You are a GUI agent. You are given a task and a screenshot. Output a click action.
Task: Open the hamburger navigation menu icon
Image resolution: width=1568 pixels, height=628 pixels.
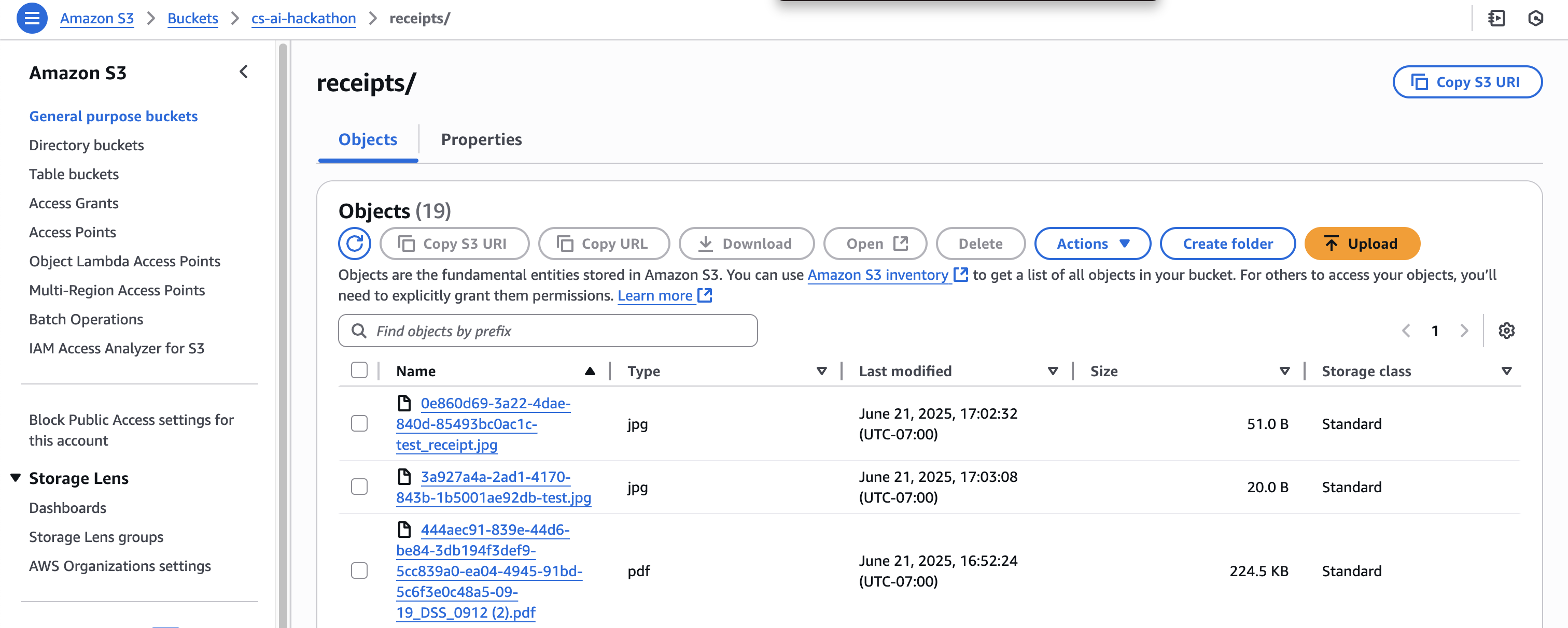pyautogui.click(x=32, y=18)
